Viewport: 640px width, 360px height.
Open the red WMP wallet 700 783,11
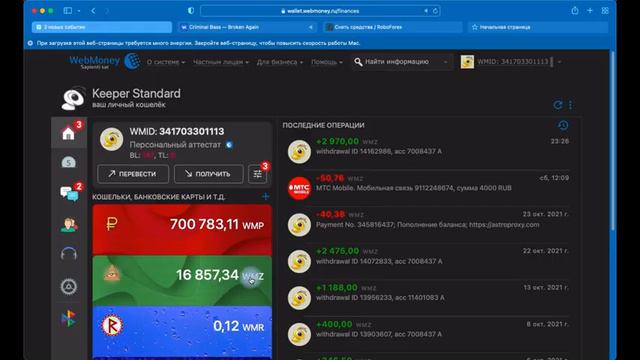click(x=182, y=230)
